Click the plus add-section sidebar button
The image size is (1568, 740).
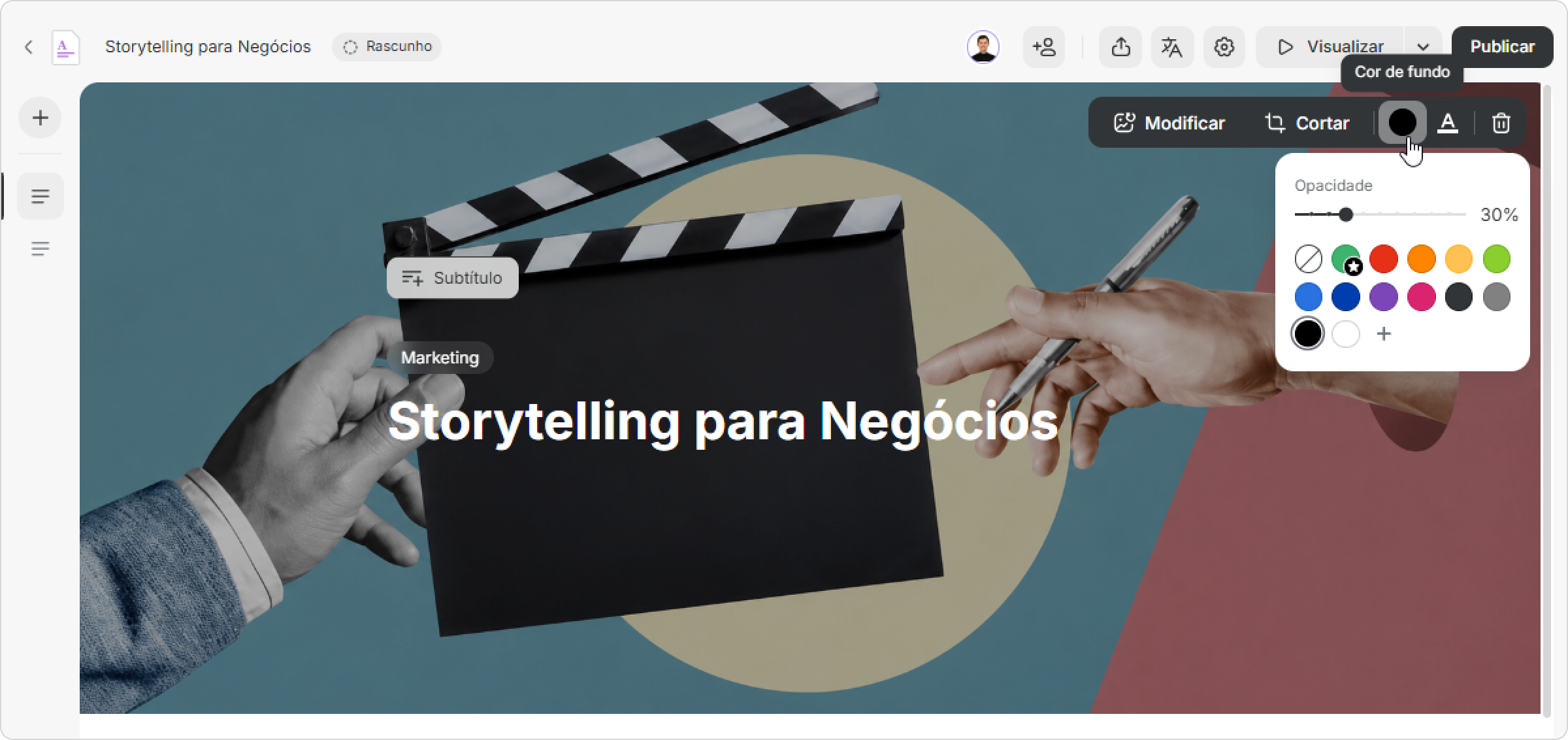coord(41,118)
